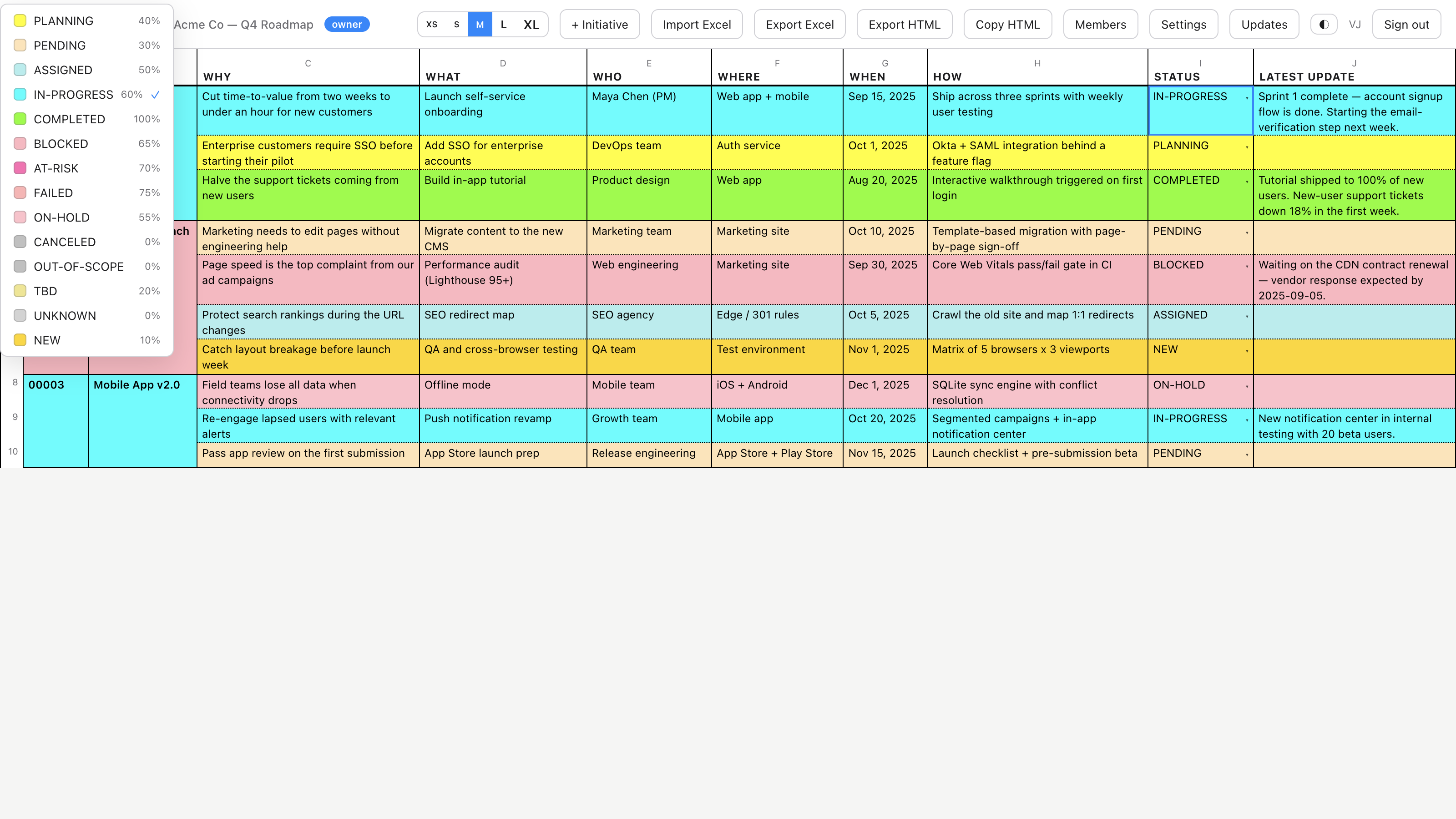Image resolution: width=1456 pixels, height=819 pixels.
Task: Add a new initiative with + Initiative
Action: 600,24
